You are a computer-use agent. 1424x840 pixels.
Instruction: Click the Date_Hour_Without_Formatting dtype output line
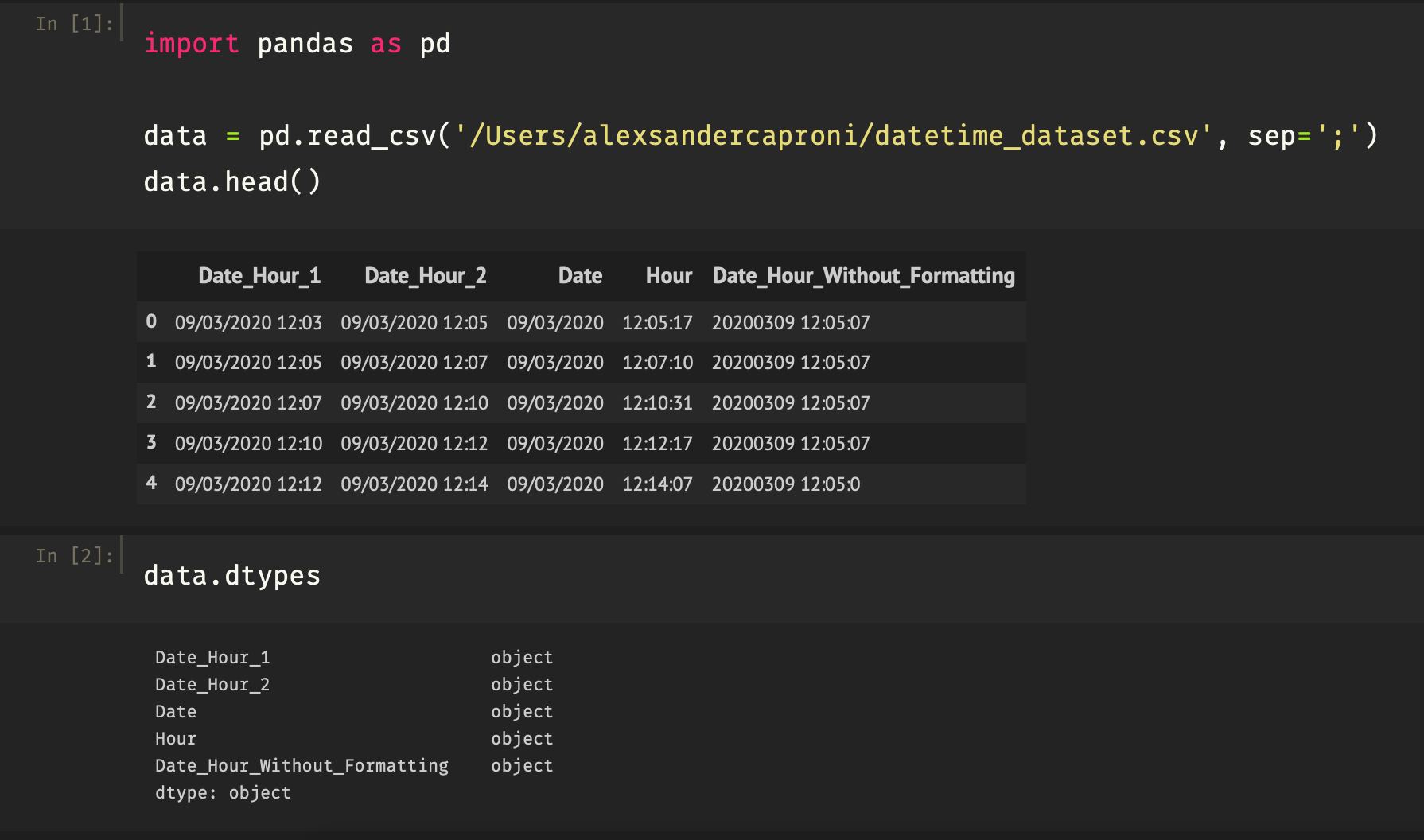click(354, 765)
